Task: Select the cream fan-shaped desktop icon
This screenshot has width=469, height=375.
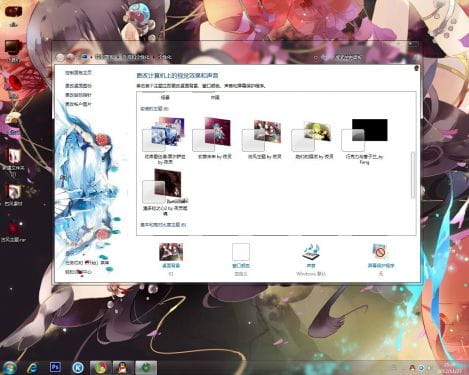Action: (13, 123)
